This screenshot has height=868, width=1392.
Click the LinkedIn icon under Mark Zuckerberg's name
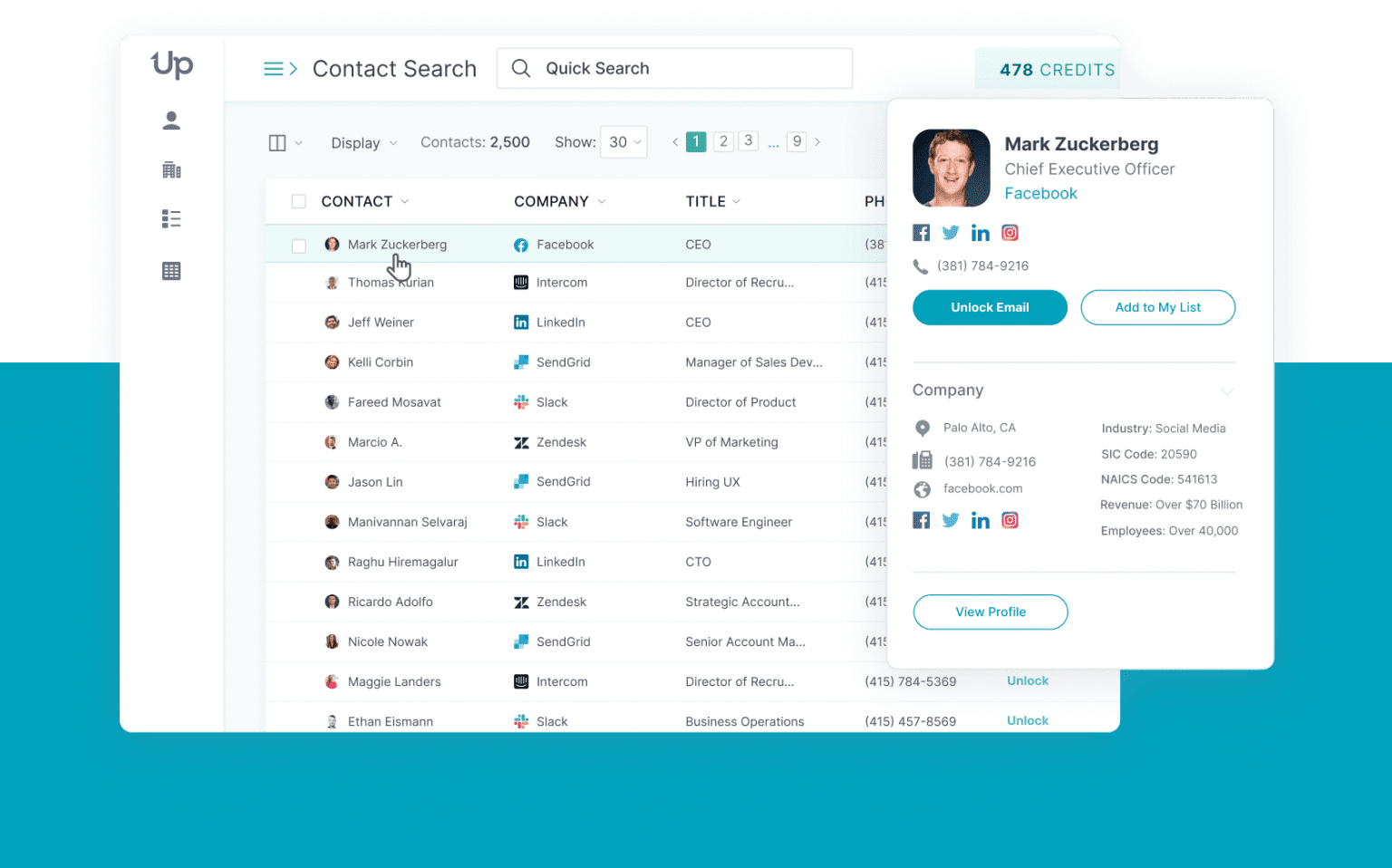pyautogui.click(x=980, y=232)
